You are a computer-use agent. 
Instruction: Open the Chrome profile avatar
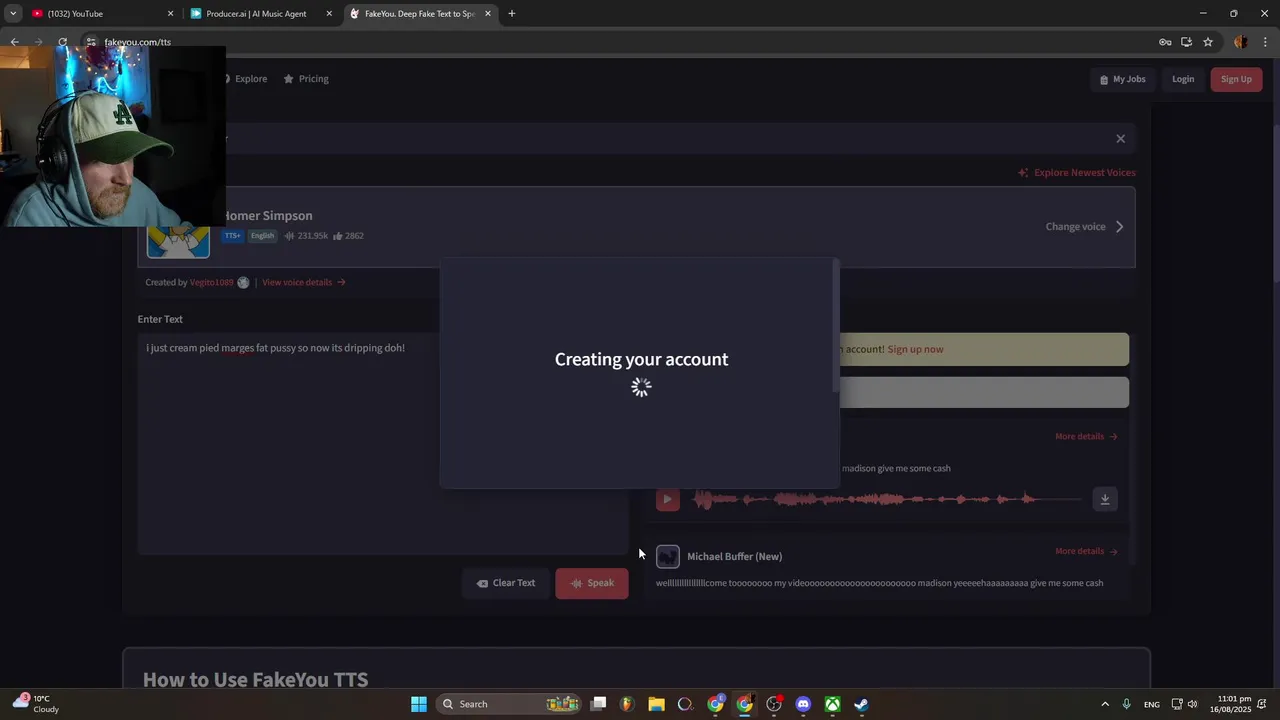click(1241, 42)
